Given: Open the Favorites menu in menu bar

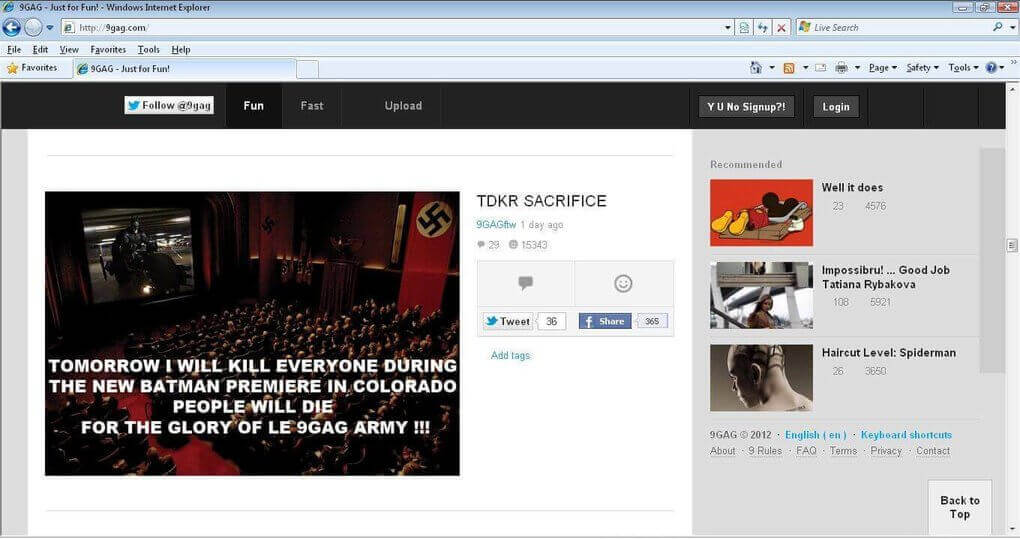Looking at the screenshot, I should 108,49.
